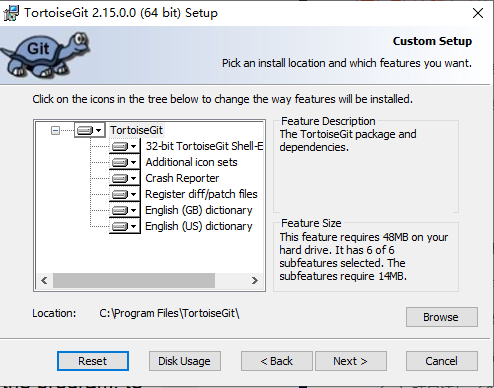Click the TortoiseGit root feature drive icon

click(x=85, y=130)
